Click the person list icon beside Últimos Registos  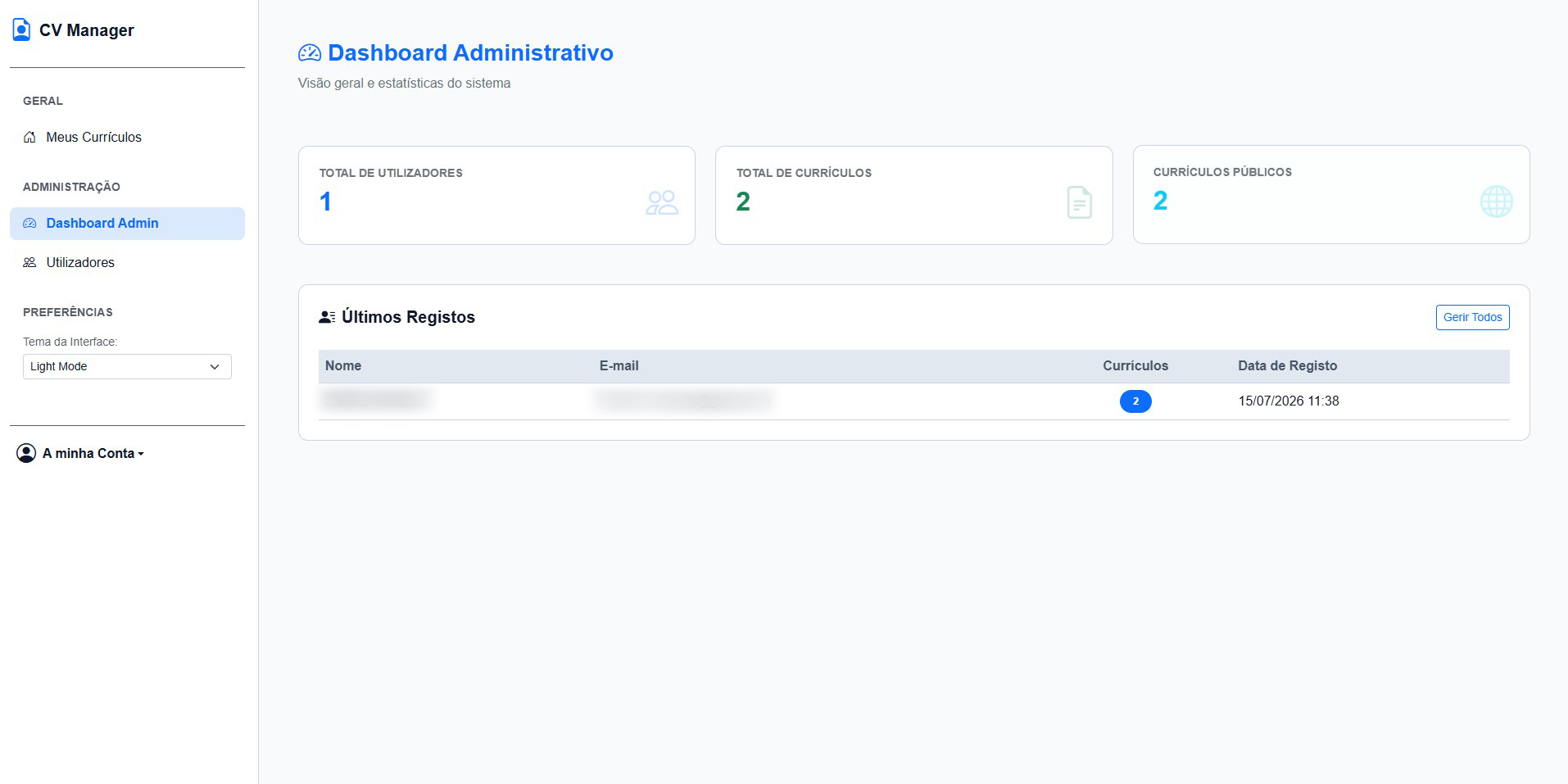pos(327,317)
